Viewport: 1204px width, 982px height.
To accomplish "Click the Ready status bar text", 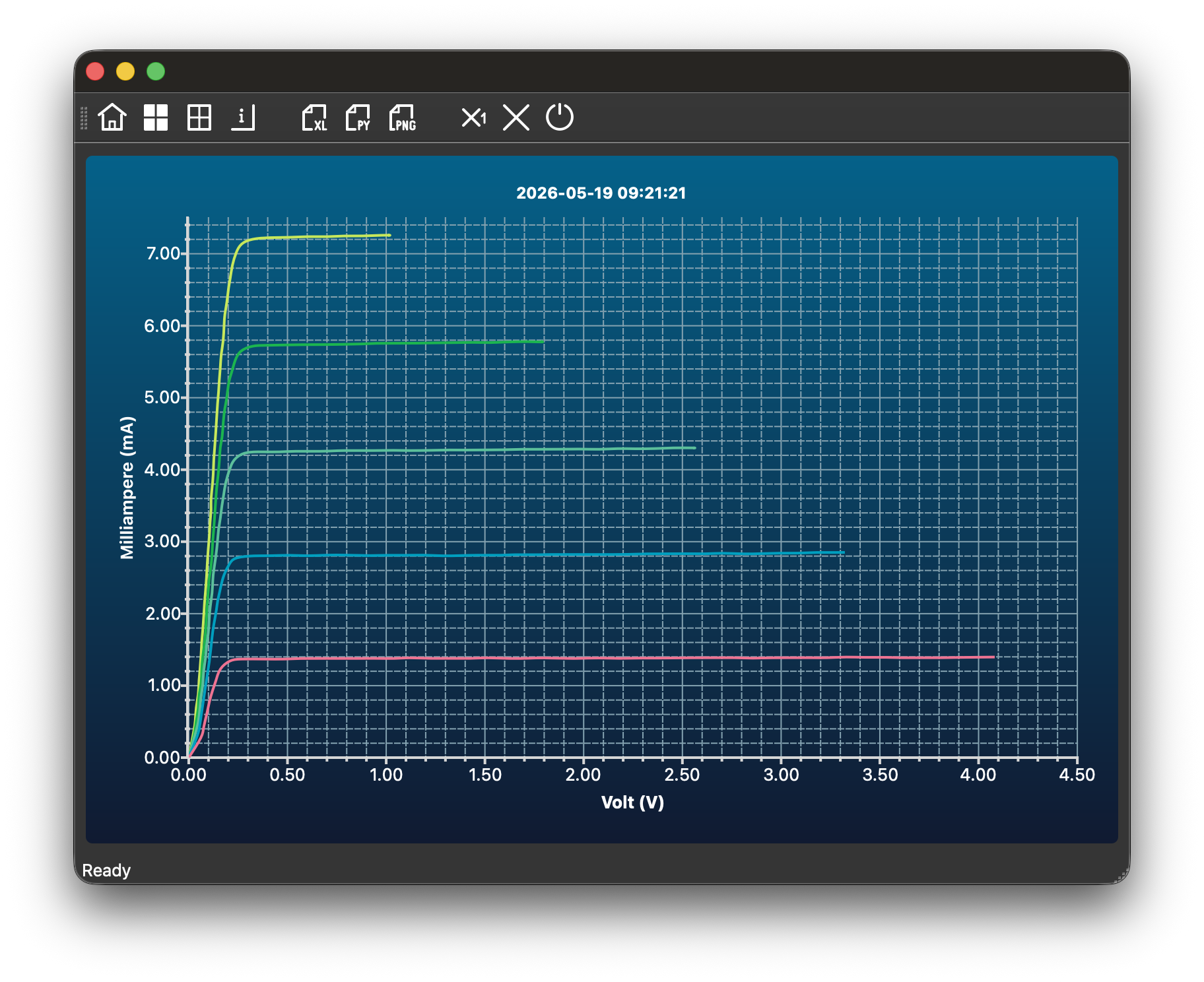I will click(106, 870).
